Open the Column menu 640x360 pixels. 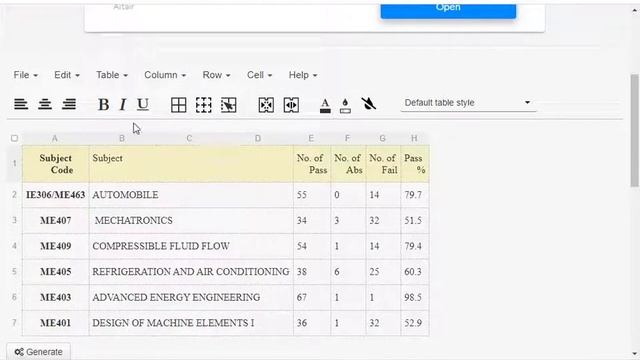[x=165, y=75]
